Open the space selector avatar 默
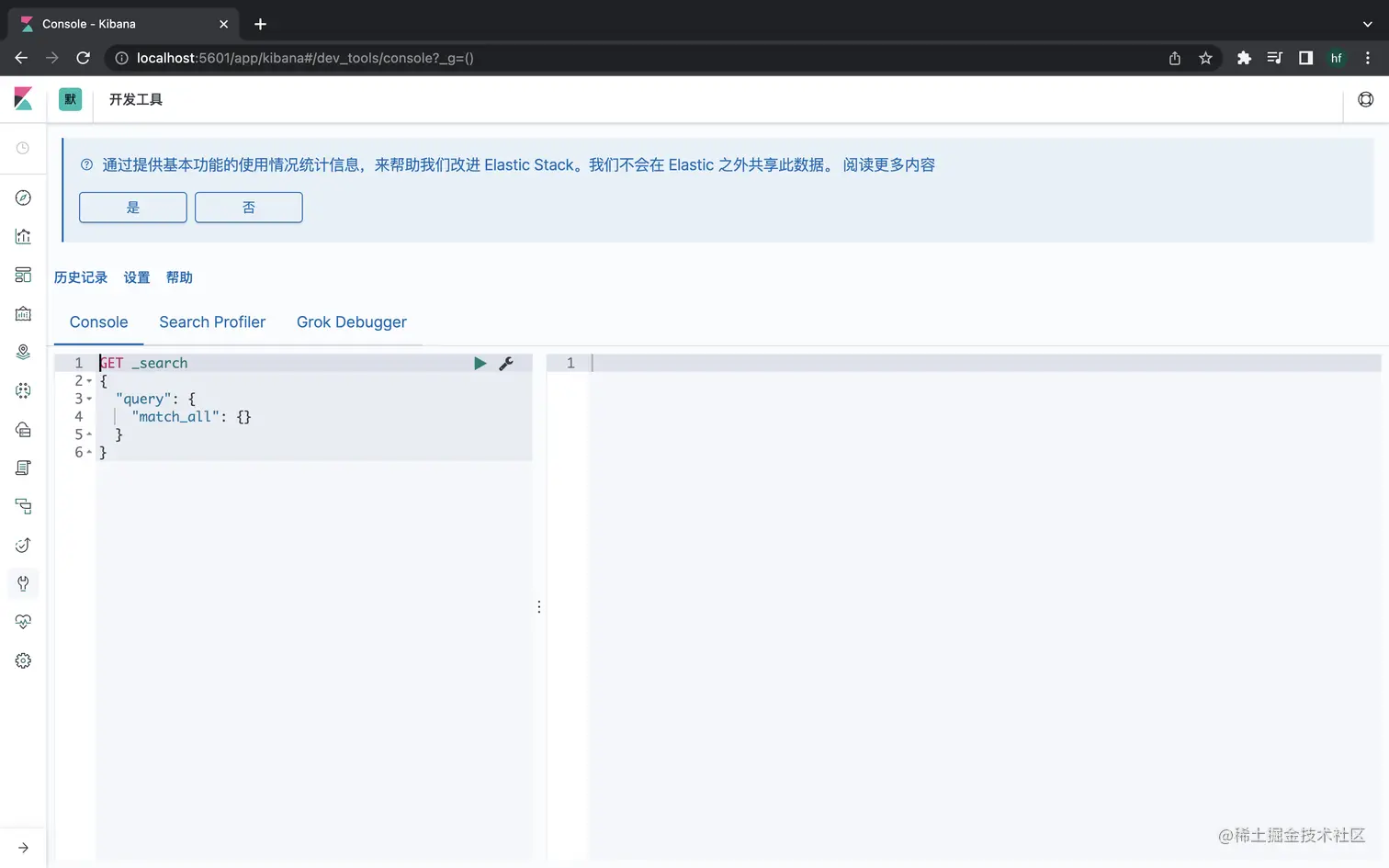The width and height of the screenshot is (1389, 868). [x=70, y=99]
